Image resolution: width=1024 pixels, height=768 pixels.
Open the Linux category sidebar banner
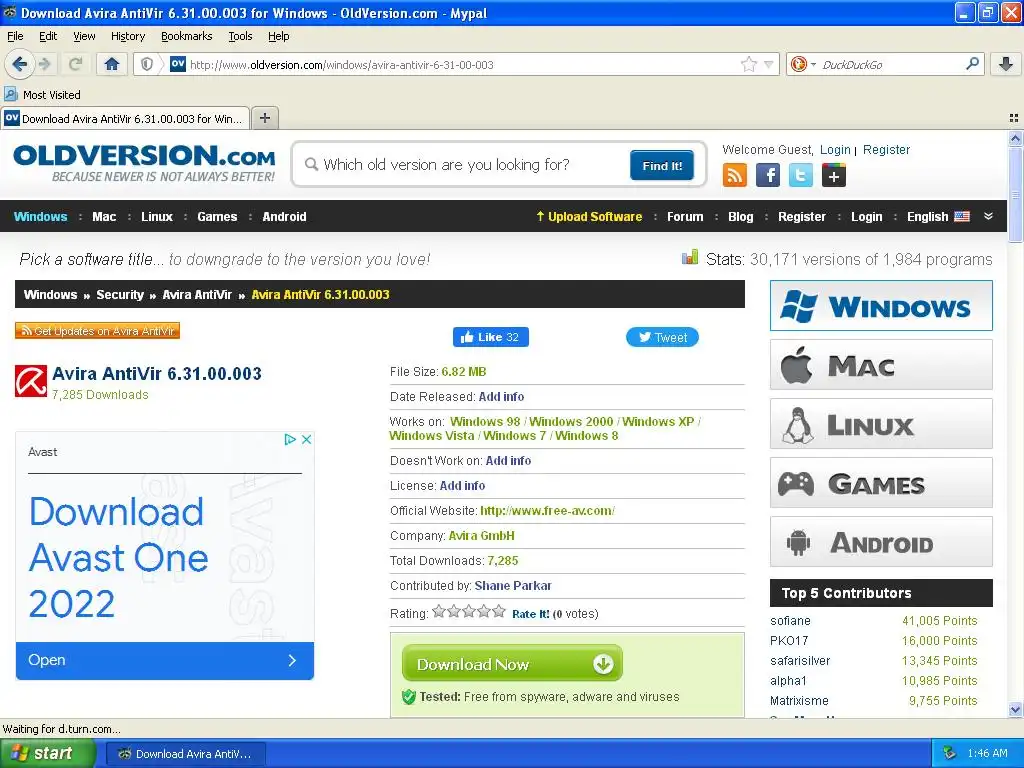tap(881, 424)
